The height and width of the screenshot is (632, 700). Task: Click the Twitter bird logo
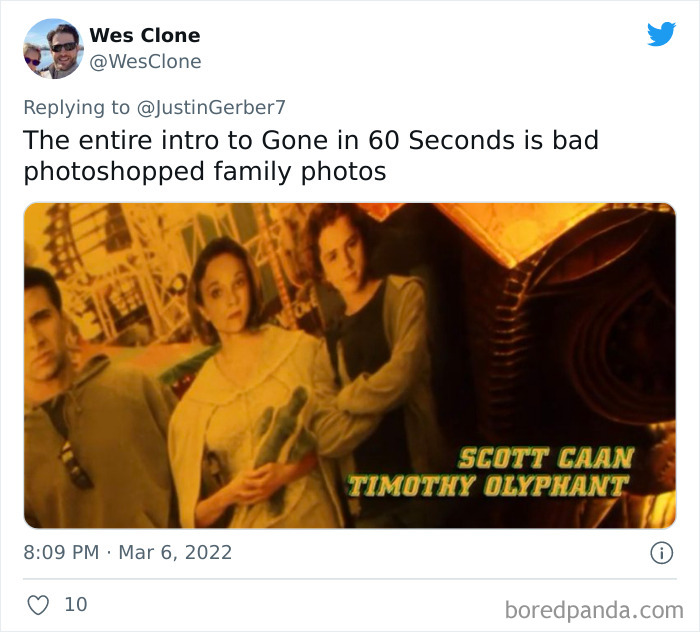click(661, 33)
